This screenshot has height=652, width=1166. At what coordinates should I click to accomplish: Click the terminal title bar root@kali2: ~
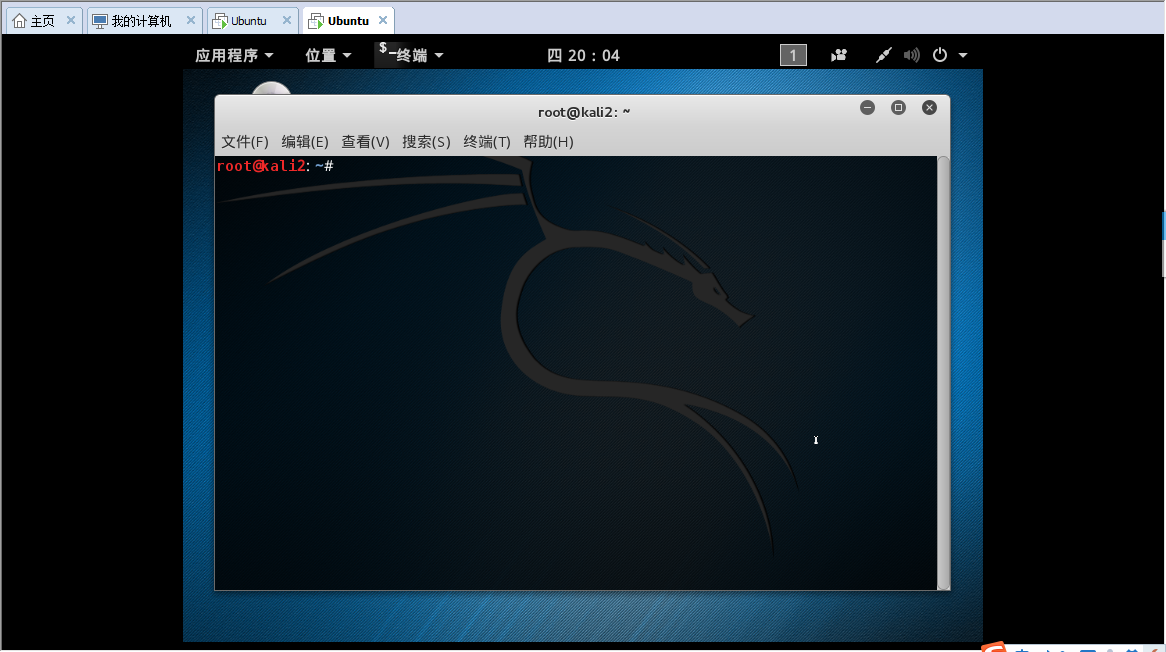[x=584, y=112]
